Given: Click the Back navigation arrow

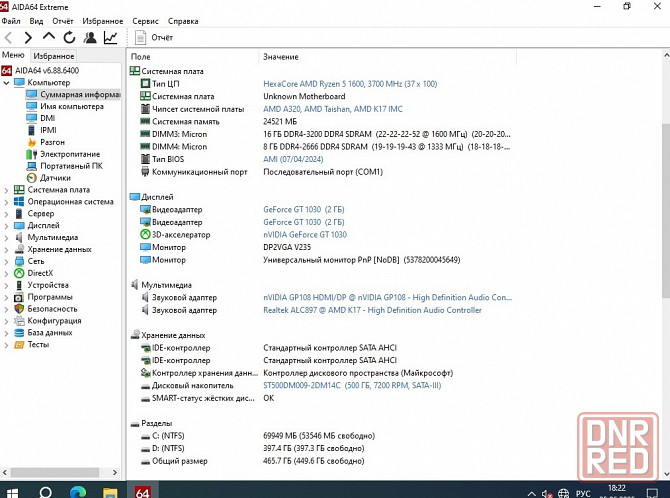Looking at the screenshot, I should pos(8,38).
